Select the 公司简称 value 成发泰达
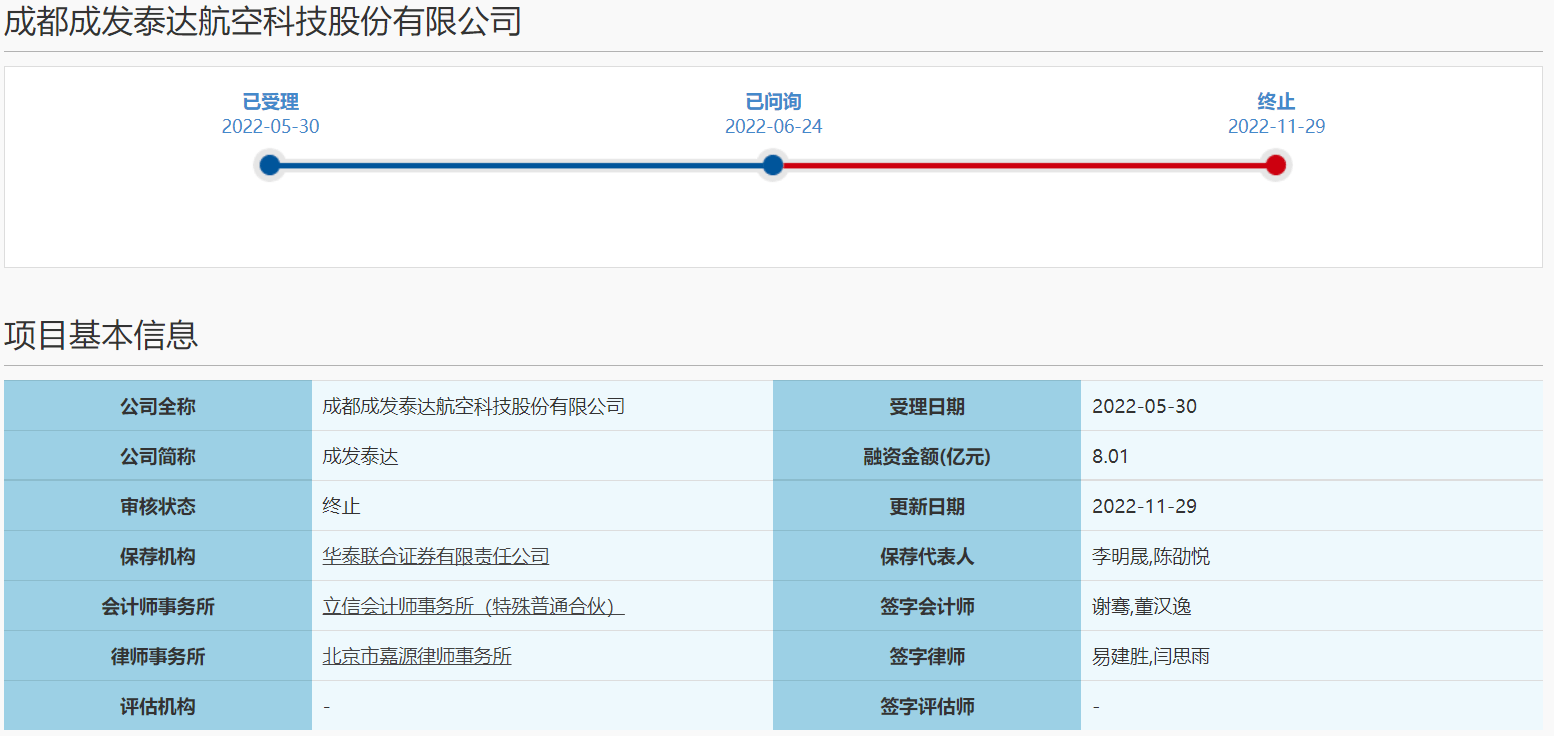The width and height of the screenshot is (1554, 736). (360, 456)
